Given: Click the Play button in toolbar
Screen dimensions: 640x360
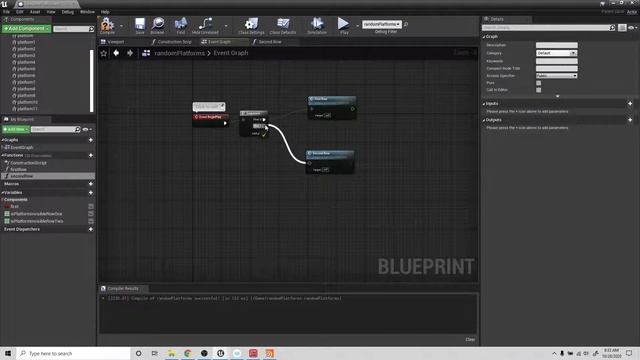Looking at the screenshot, I should (x=344, y=24).
